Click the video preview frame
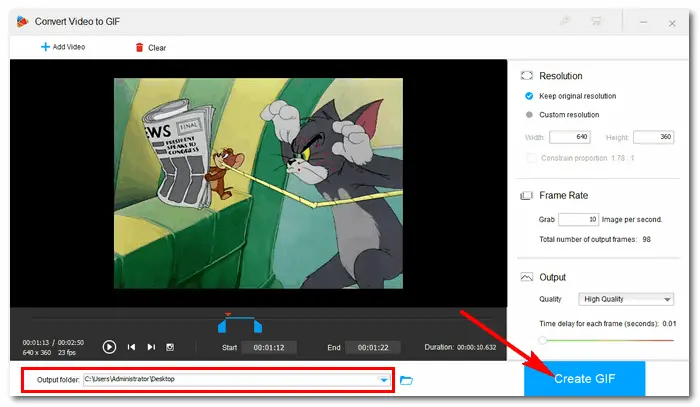The image size is (700, 407). [258, 183]
